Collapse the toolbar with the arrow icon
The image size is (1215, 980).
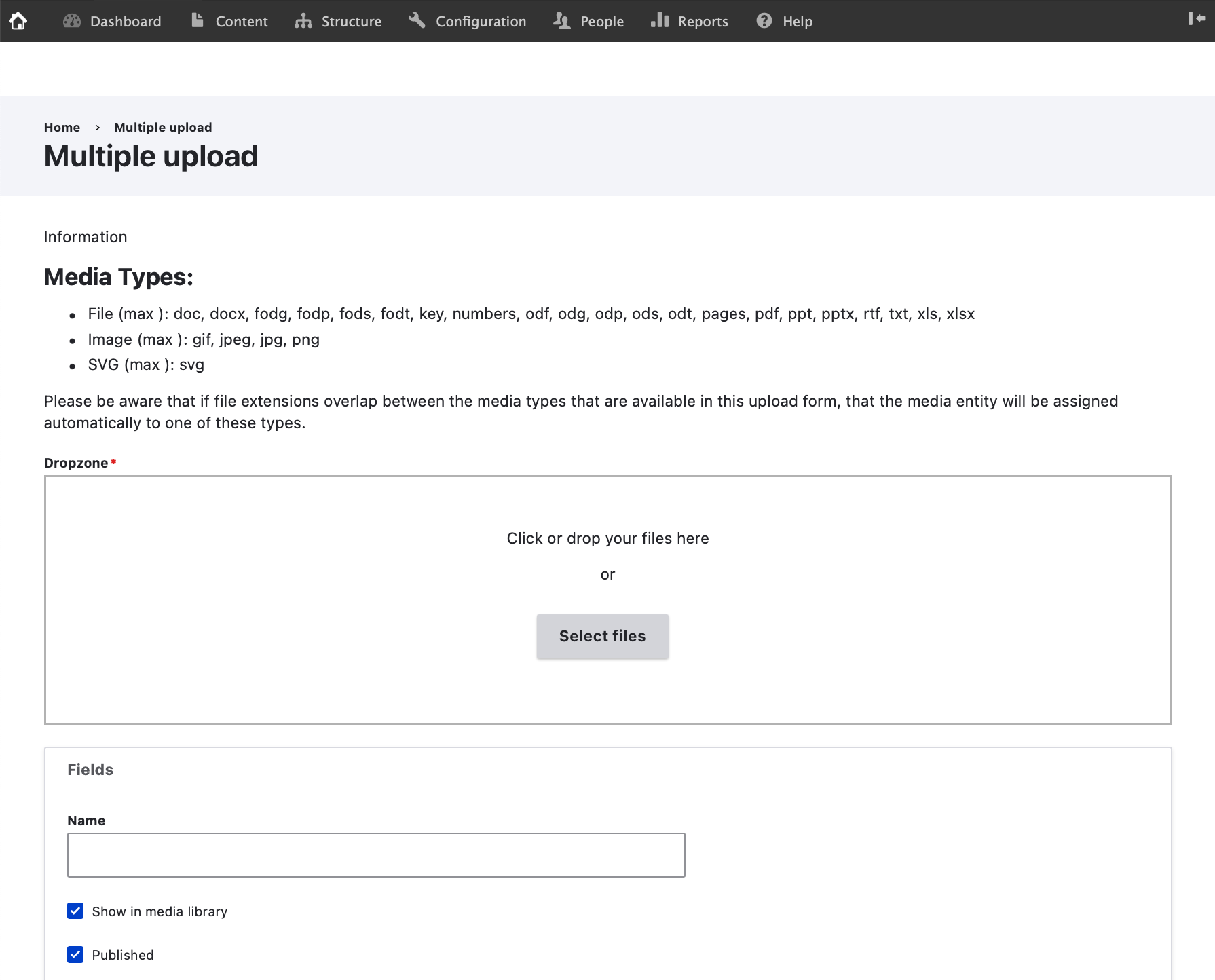[x=1197, y=19]
